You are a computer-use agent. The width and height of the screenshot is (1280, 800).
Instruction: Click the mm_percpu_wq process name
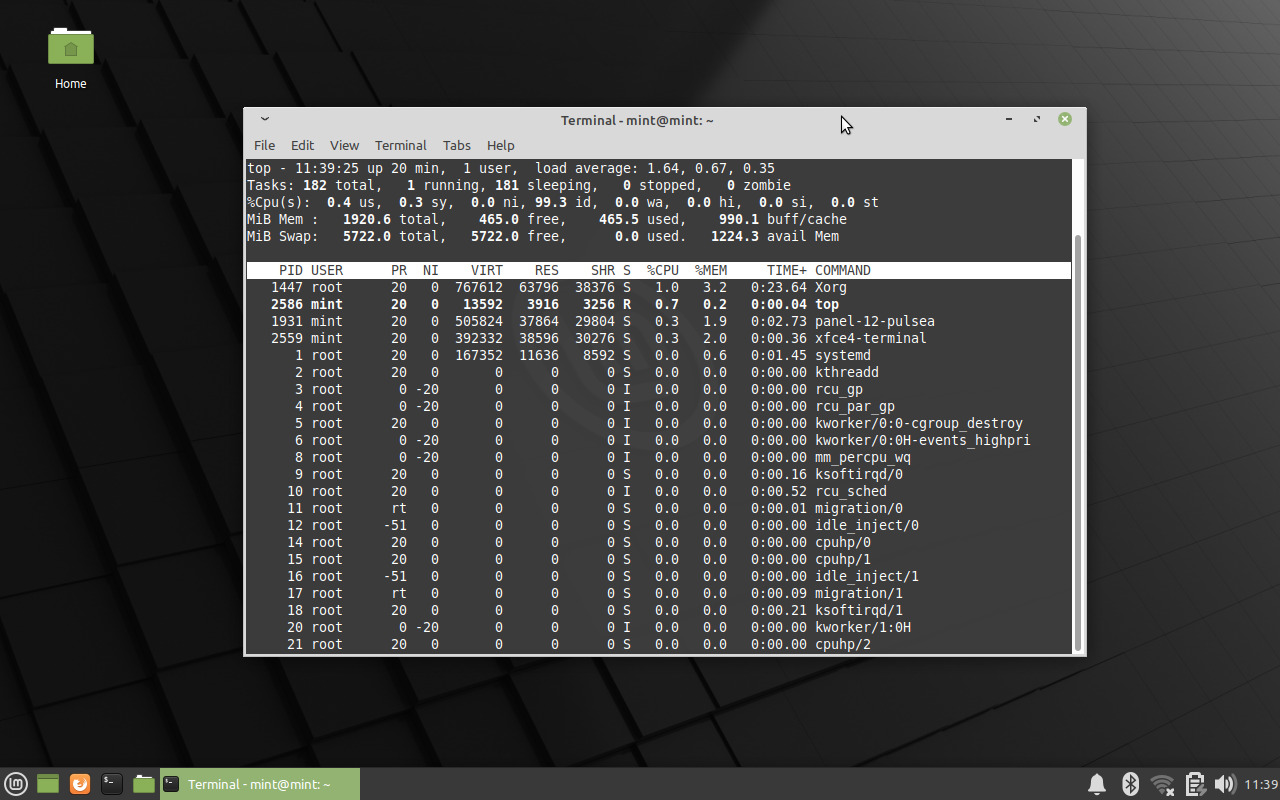tap(863, 457)
